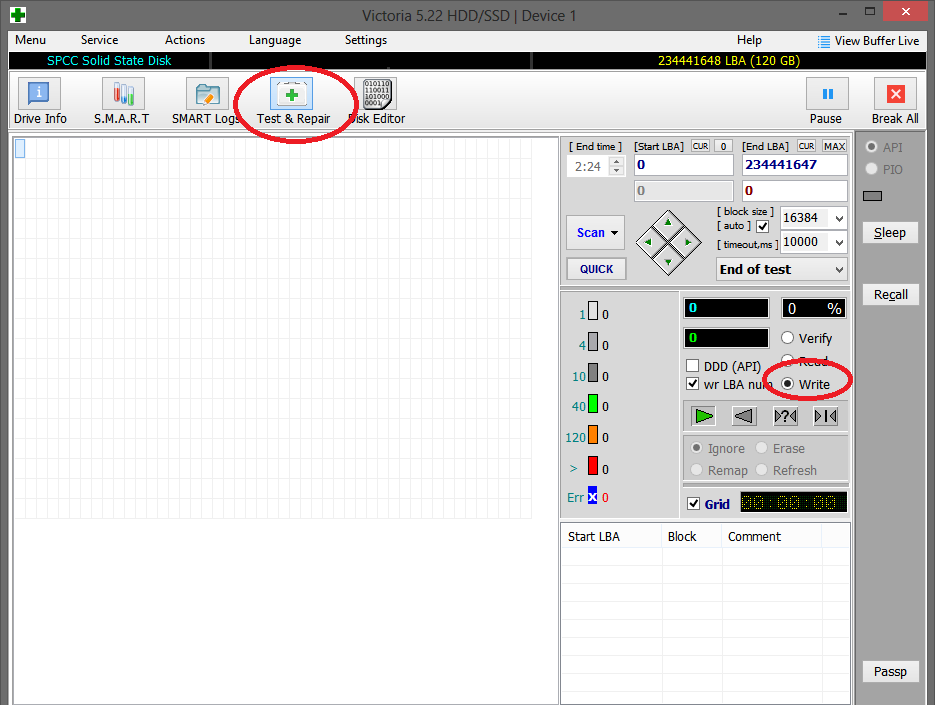Click the small gray indicator below PIO

[x=872, y=196]
